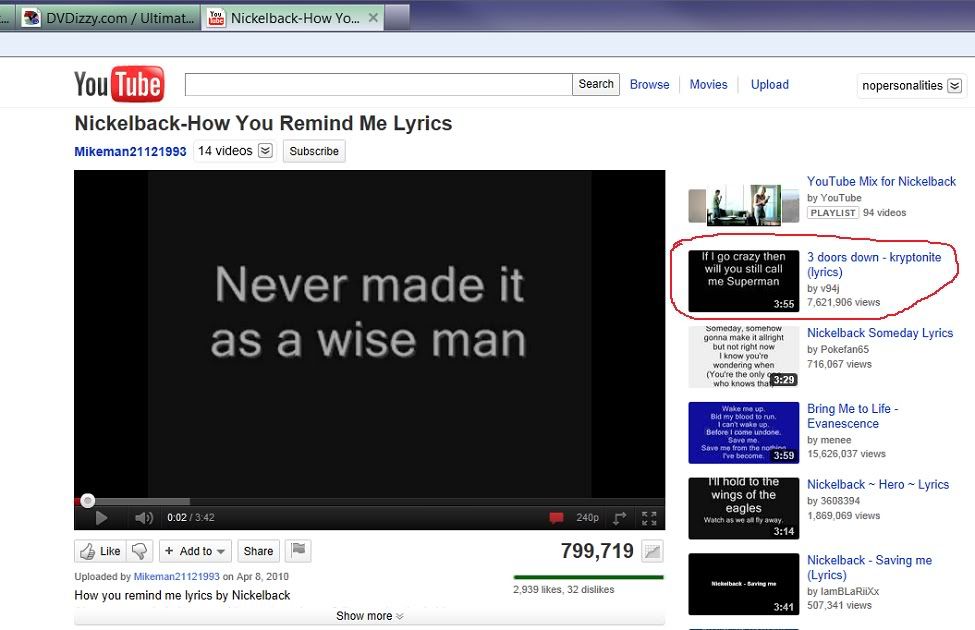Open video statistics chart icon next to the view count

tap(652, 551)
